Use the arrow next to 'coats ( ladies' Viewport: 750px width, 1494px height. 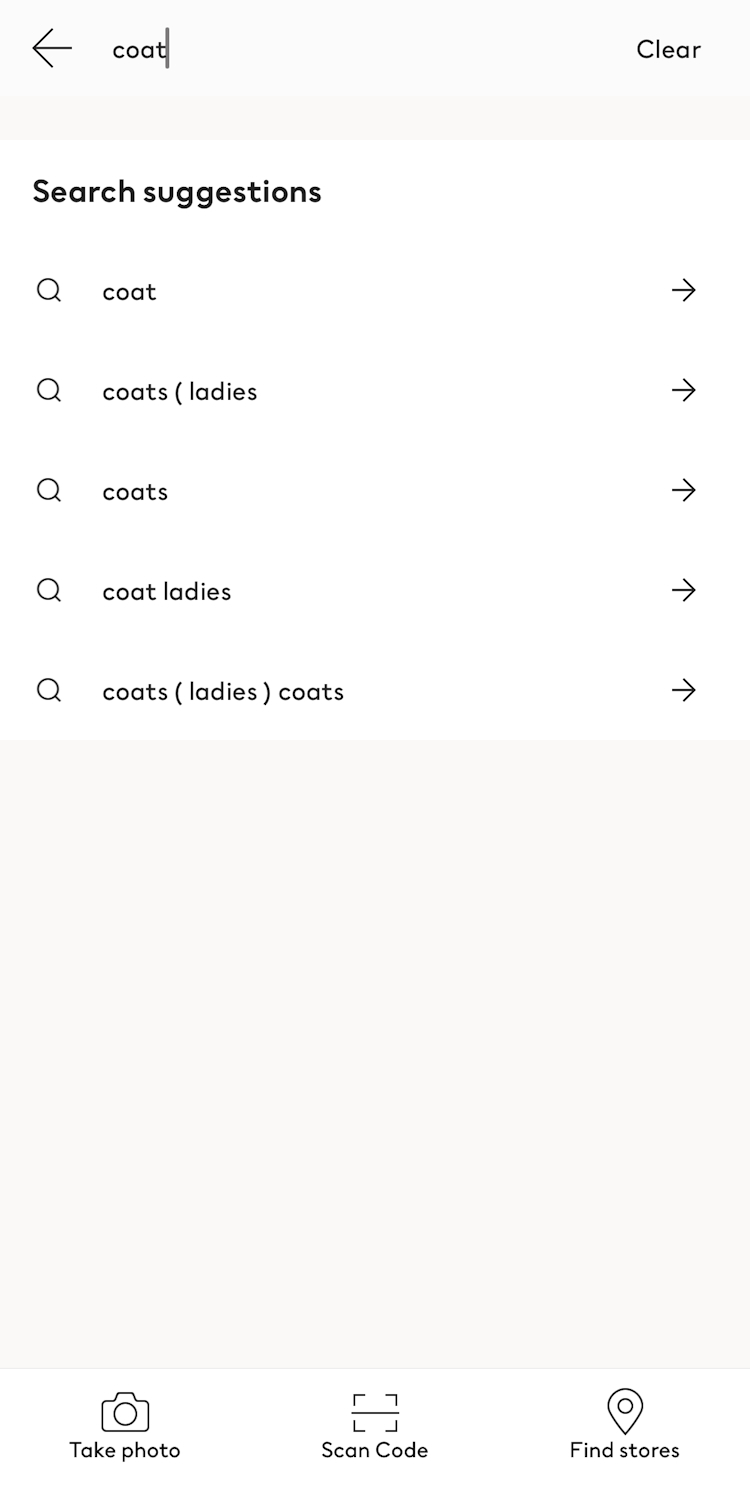tap(684, 390)
